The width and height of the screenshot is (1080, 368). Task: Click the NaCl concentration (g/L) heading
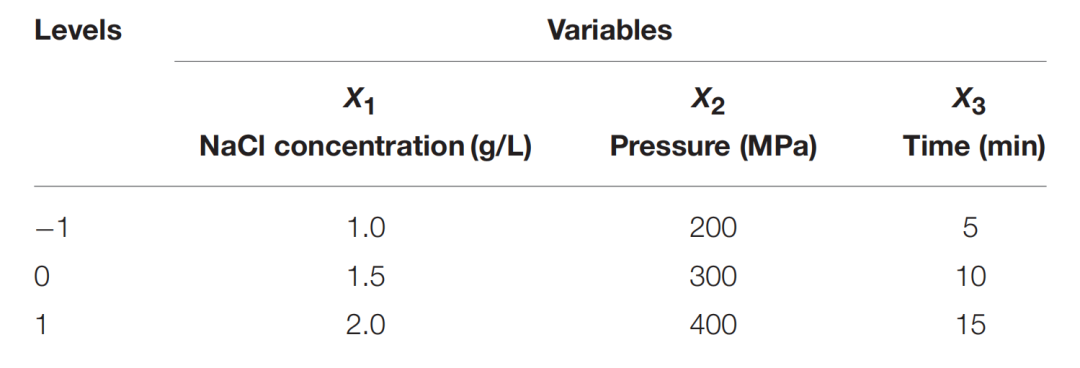click(365, 147)
